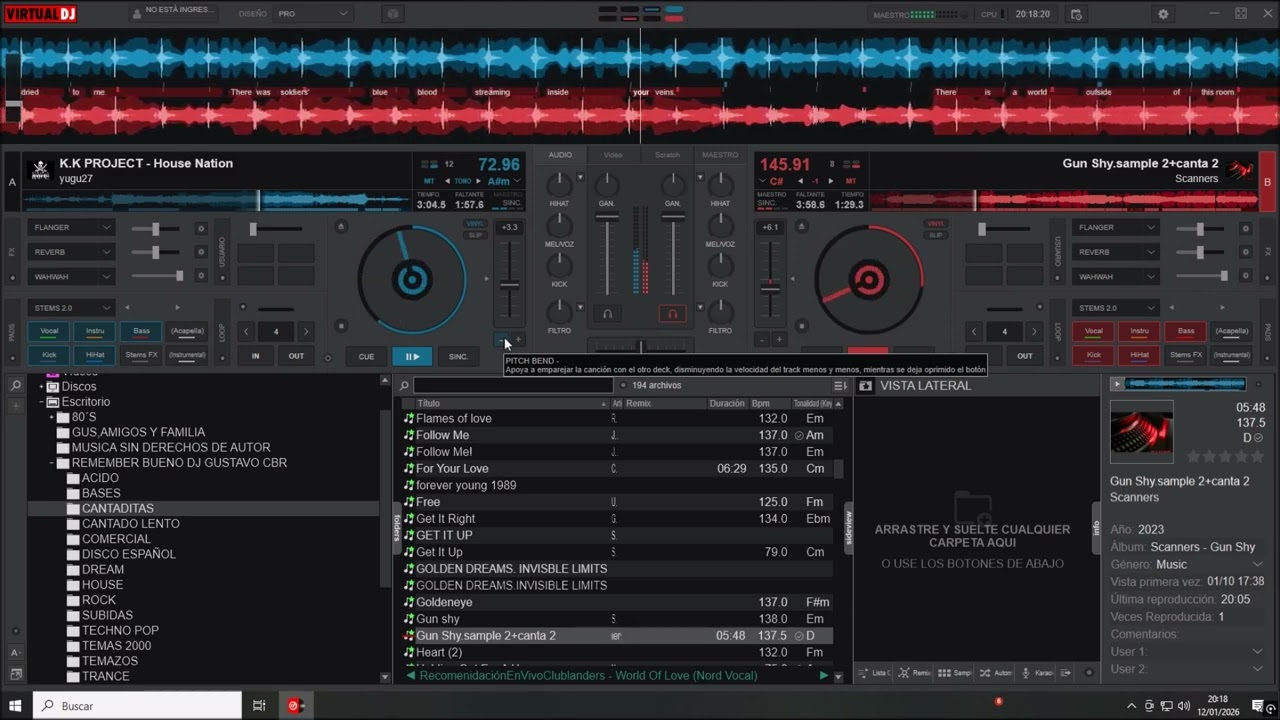Adjust deck B FLANGER amount slider
Viewport: 1280px width, 720px height.
1201,228
